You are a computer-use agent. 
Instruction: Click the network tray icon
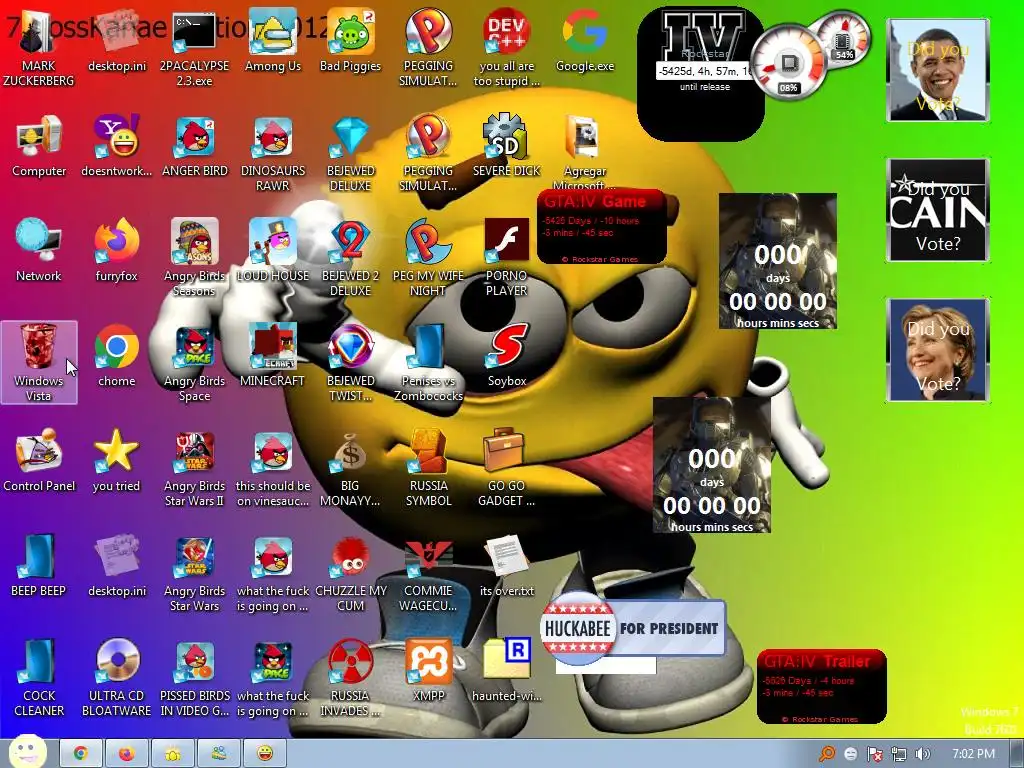[x=899, y=754]
